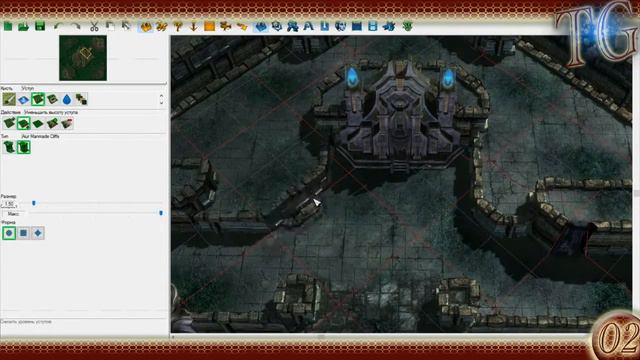Pick the highlighted manmade cliffs type
The image size is (640, 360).
click(23, 147)
